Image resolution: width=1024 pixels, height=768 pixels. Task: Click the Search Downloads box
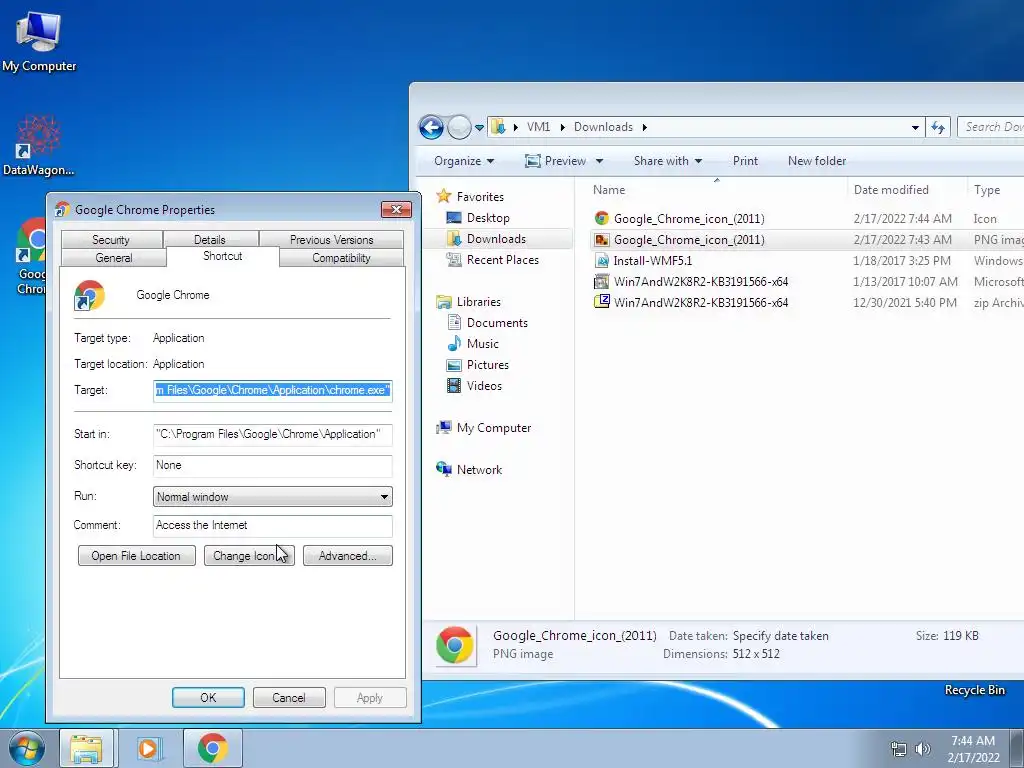(991, 127)
